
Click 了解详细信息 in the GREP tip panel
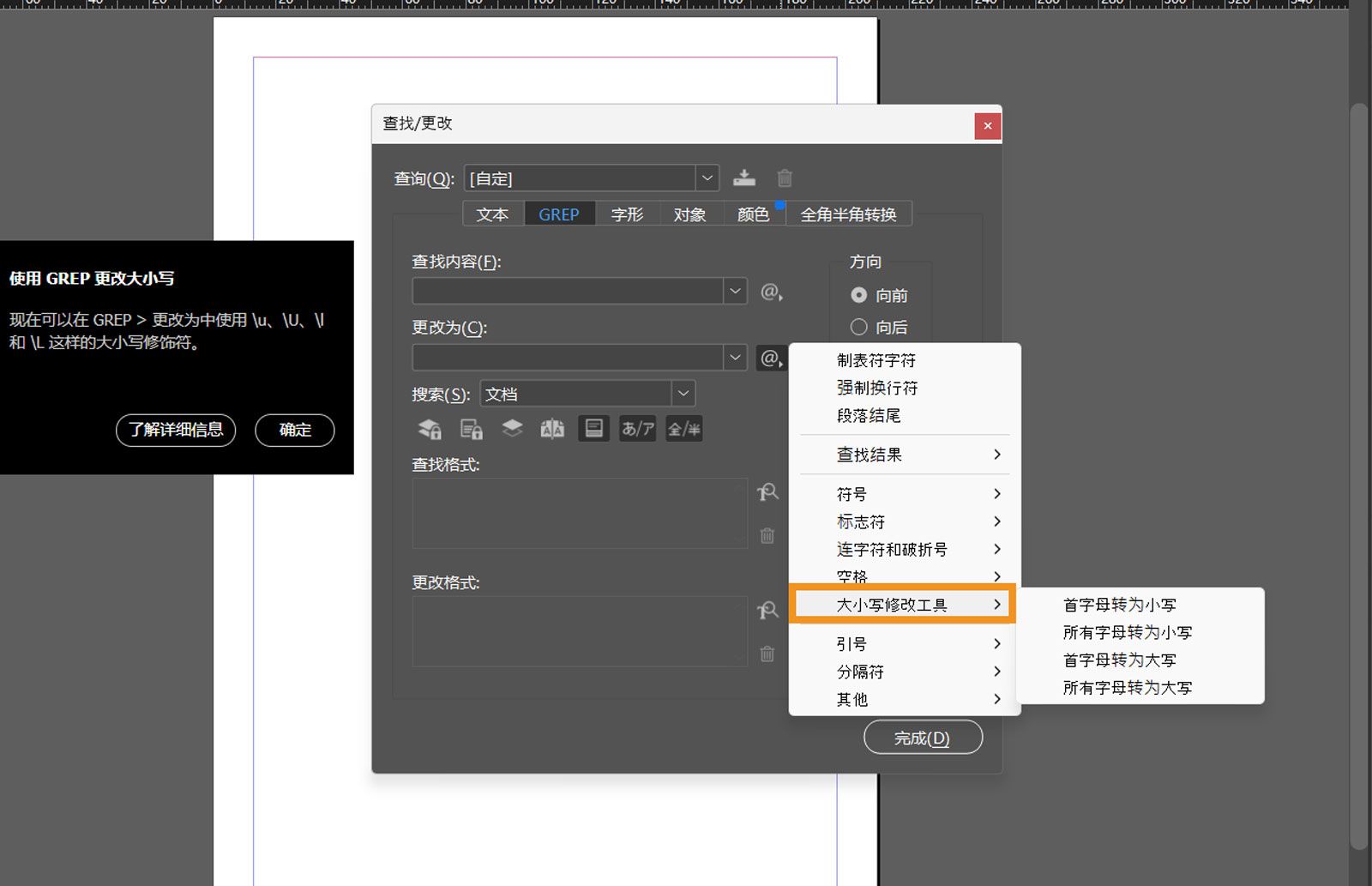(x=175, y=431)
